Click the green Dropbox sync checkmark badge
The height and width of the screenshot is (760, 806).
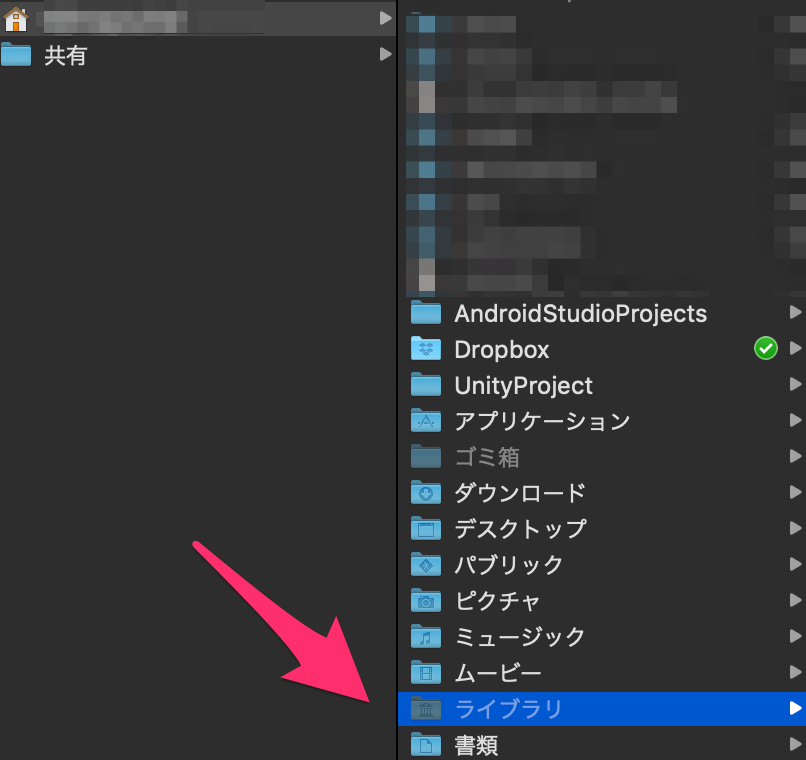pos(765,348)
